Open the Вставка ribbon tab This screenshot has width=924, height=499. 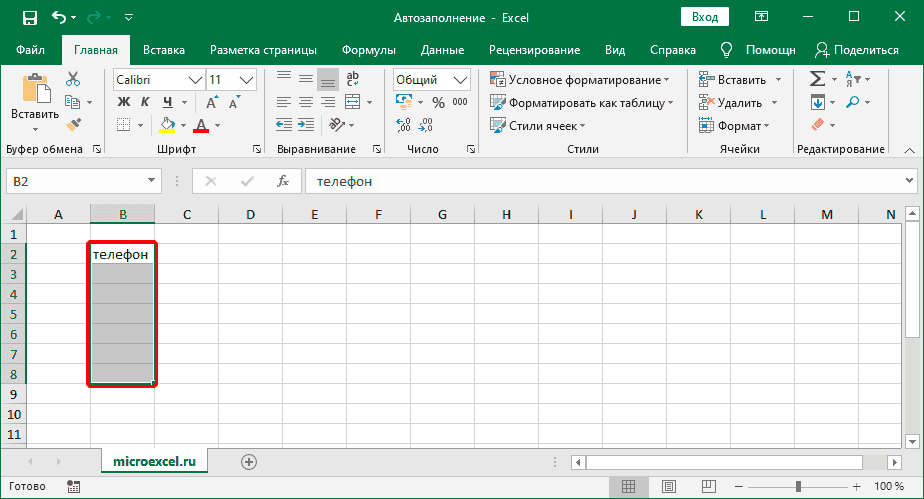point(164,50)
